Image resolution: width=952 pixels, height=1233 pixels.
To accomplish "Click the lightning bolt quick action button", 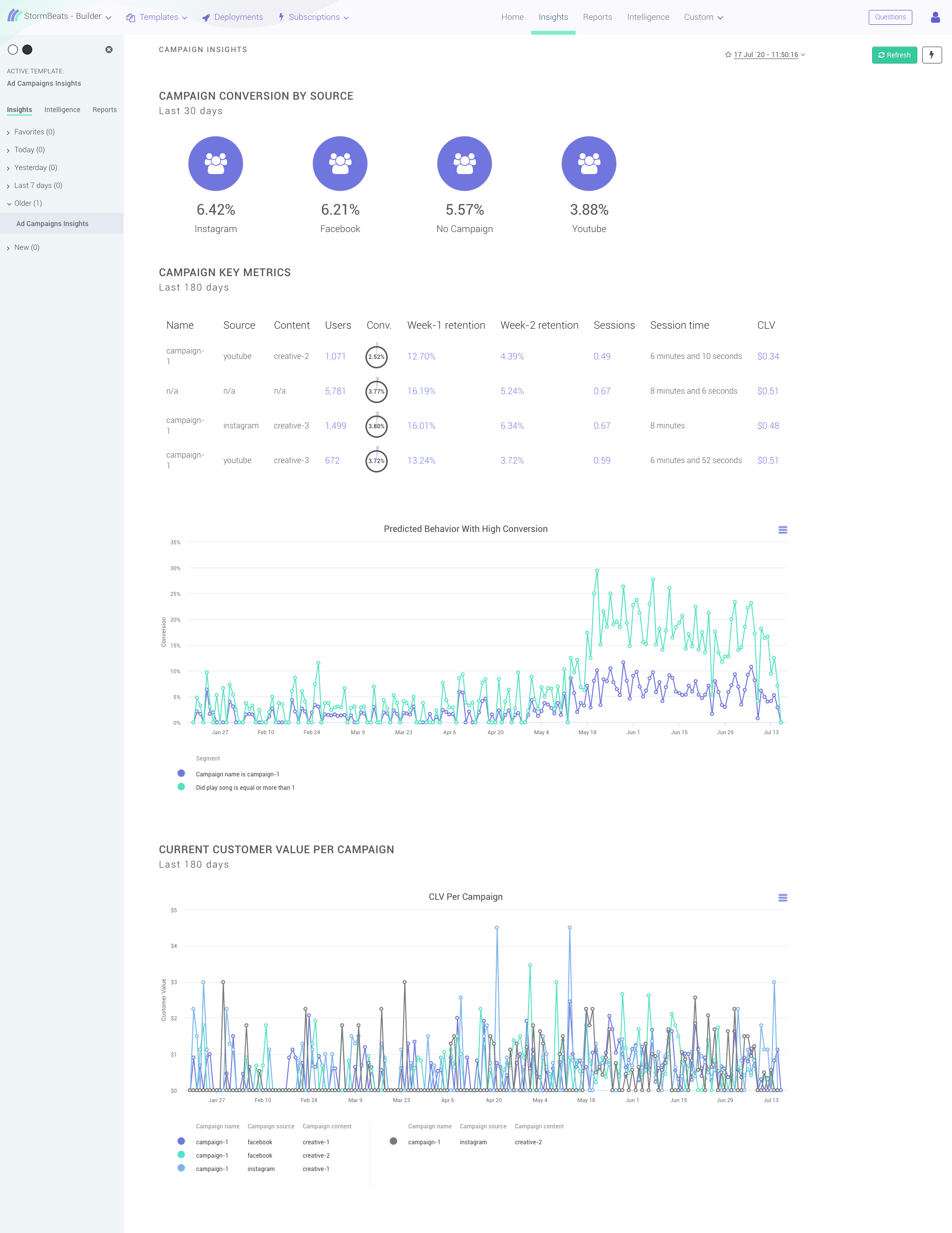I will pos(932,55).
